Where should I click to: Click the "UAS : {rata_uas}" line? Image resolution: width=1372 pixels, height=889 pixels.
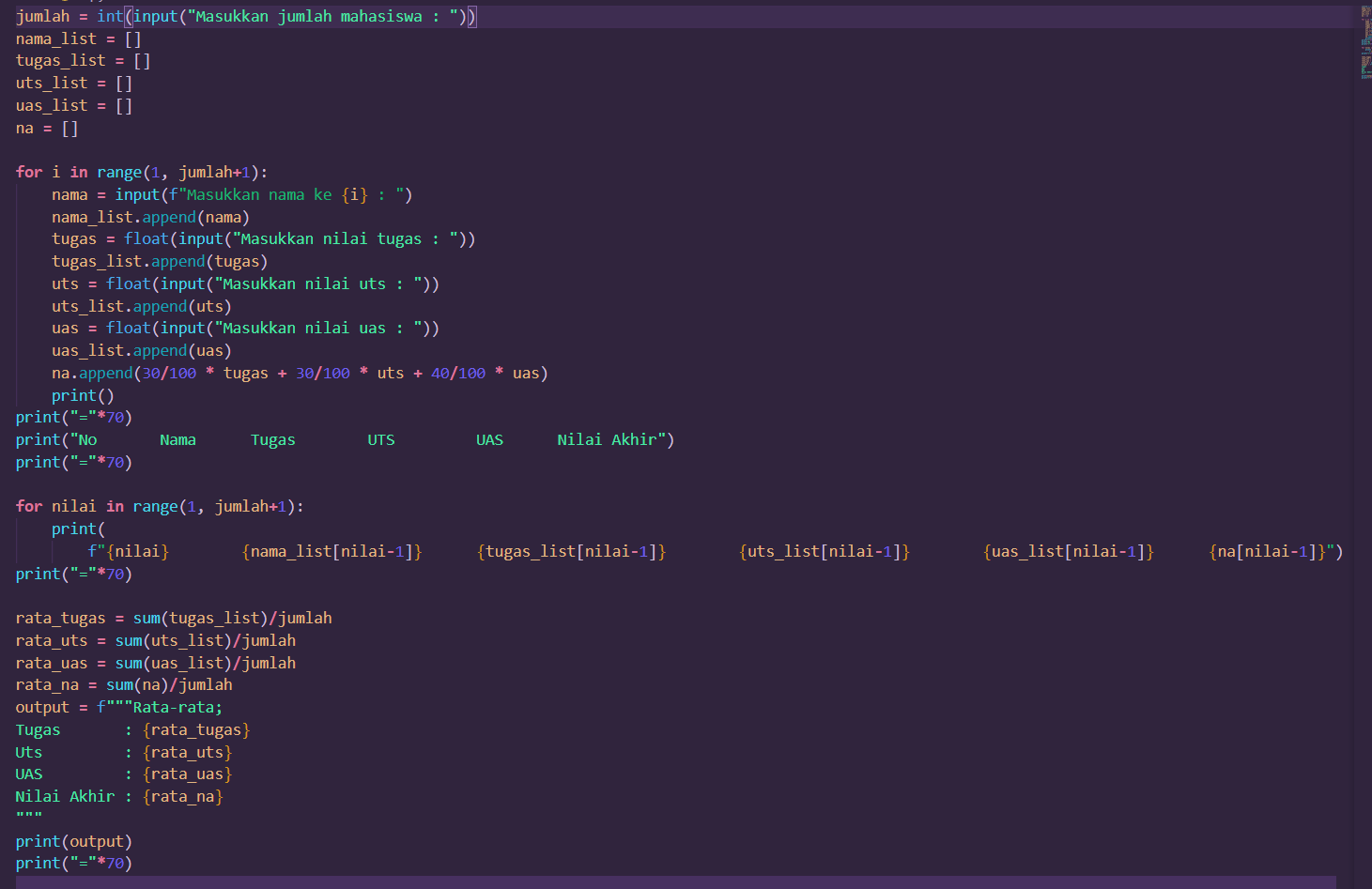tap(124, 774)
